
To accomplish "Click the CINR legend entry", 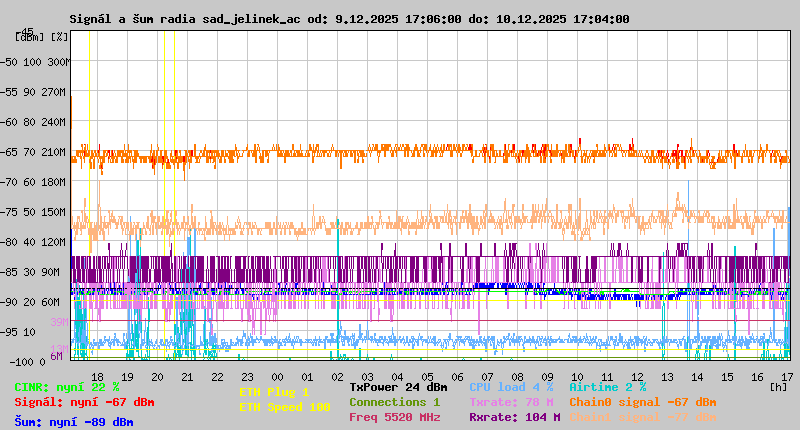I will pos(67,387).
